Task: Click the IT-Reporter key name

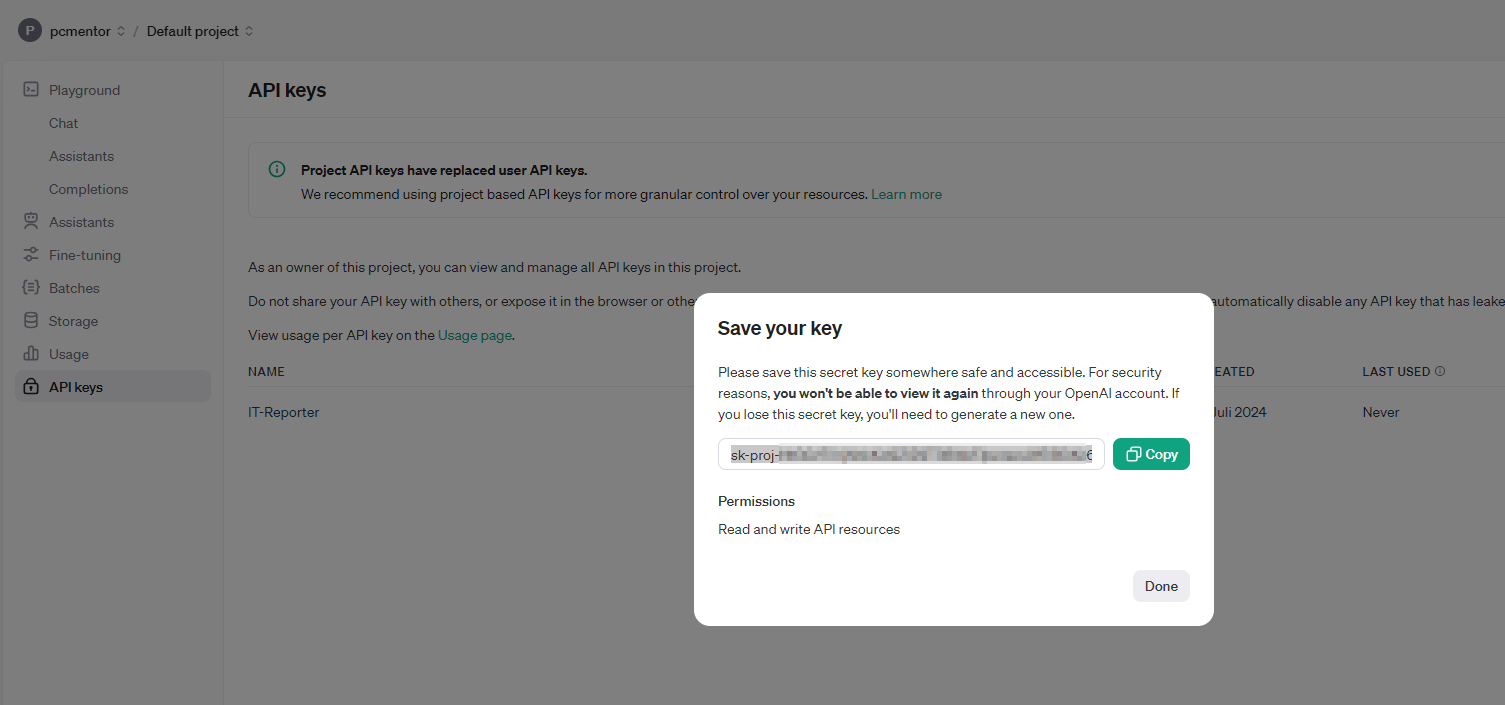Action: click(x=284, y=412)
